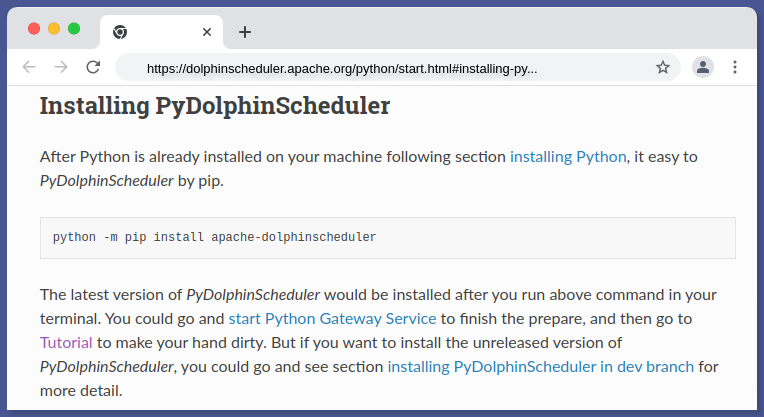
Task: Click the italic 'PyDolphinScheduler' before 'by pip'
Action: [x=107, y=181]
